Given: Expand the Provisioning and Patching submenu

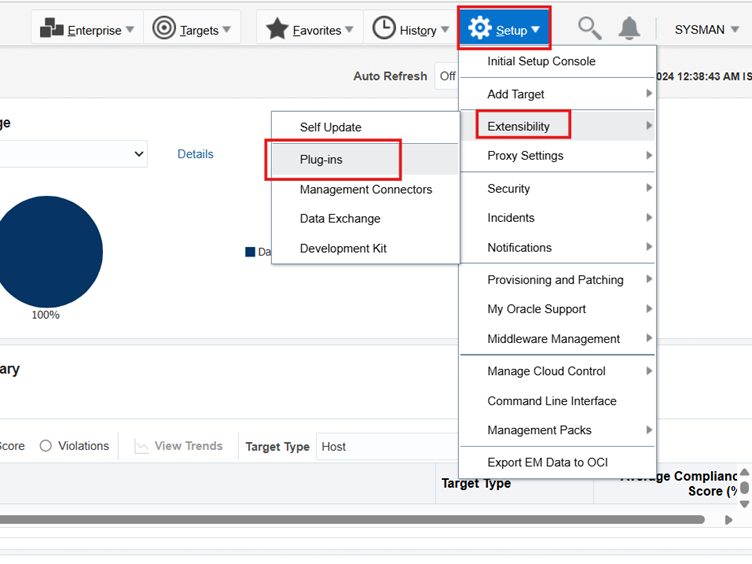Looking at the screenshot, I should (557, 280).
